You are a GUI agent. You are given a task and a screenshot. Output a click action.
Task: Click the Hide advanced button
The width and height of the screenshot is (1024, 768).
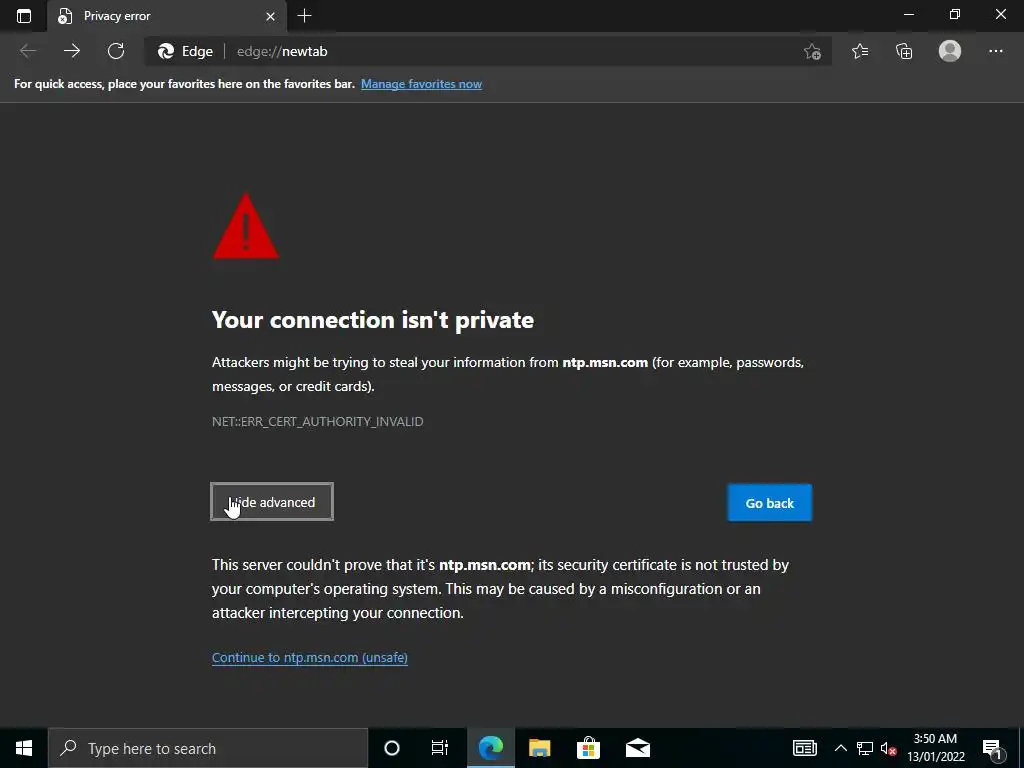pos(272,502)
